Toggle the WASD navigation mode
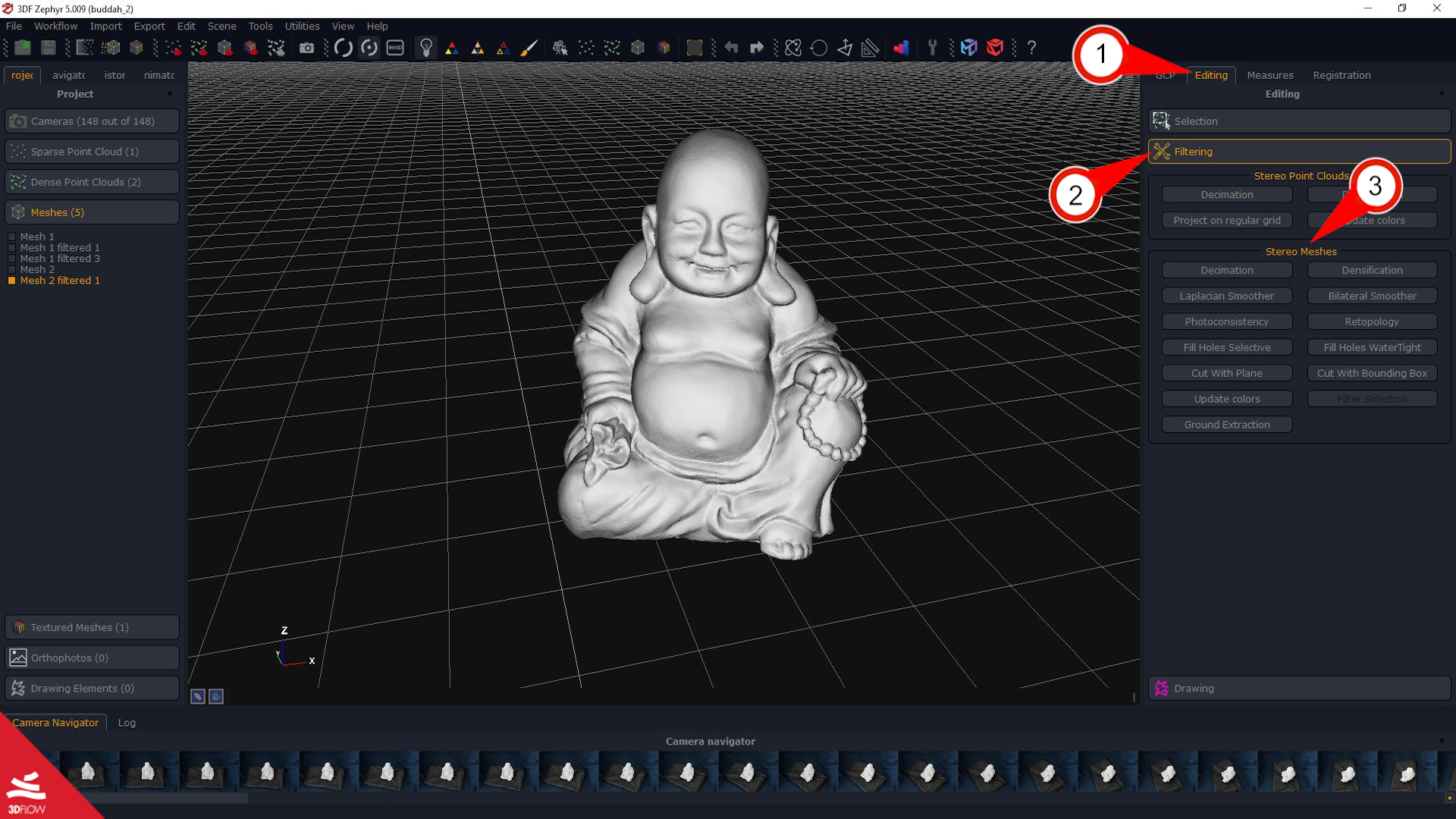This screenshot has height=819, width=1456. click(394, 47)
